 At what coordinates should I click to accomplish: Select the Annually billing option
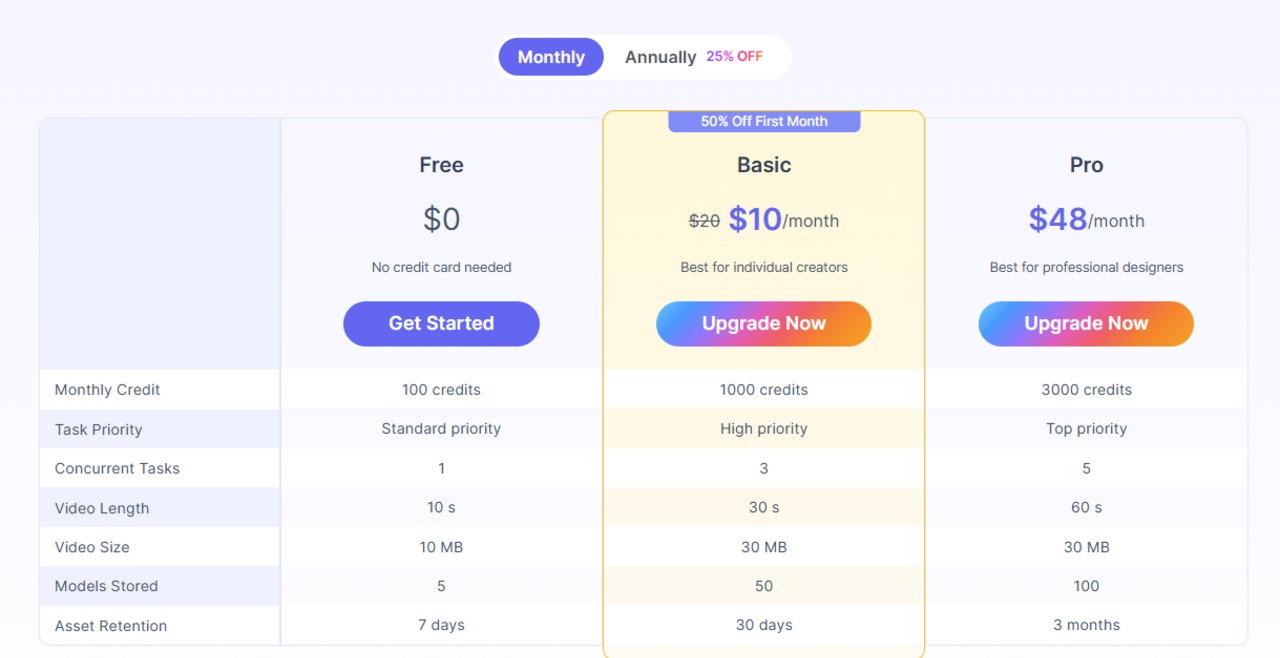click(660, 57)
